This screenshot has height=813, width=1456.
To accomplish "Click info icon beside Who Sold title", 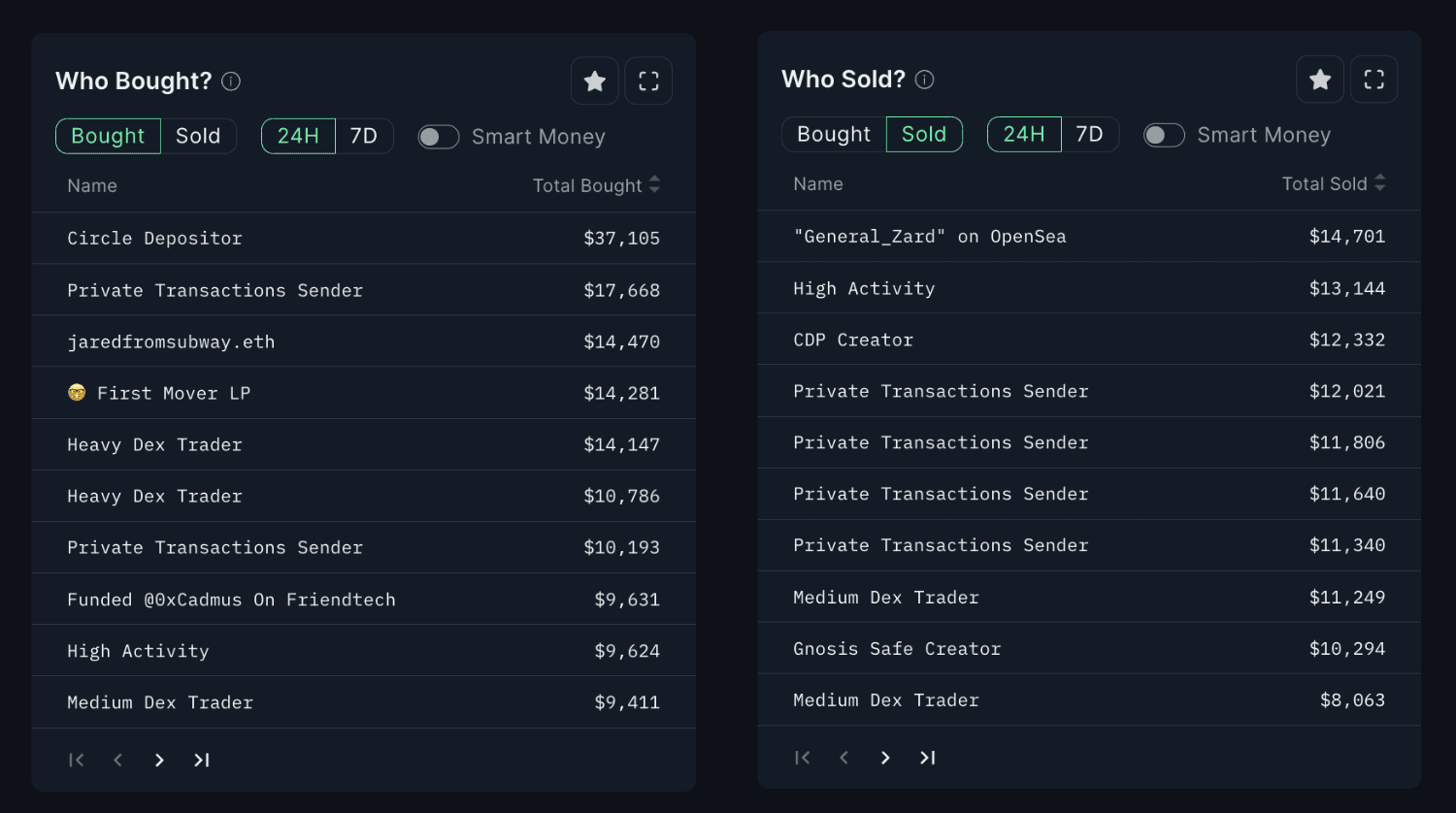I will point(925,80).
